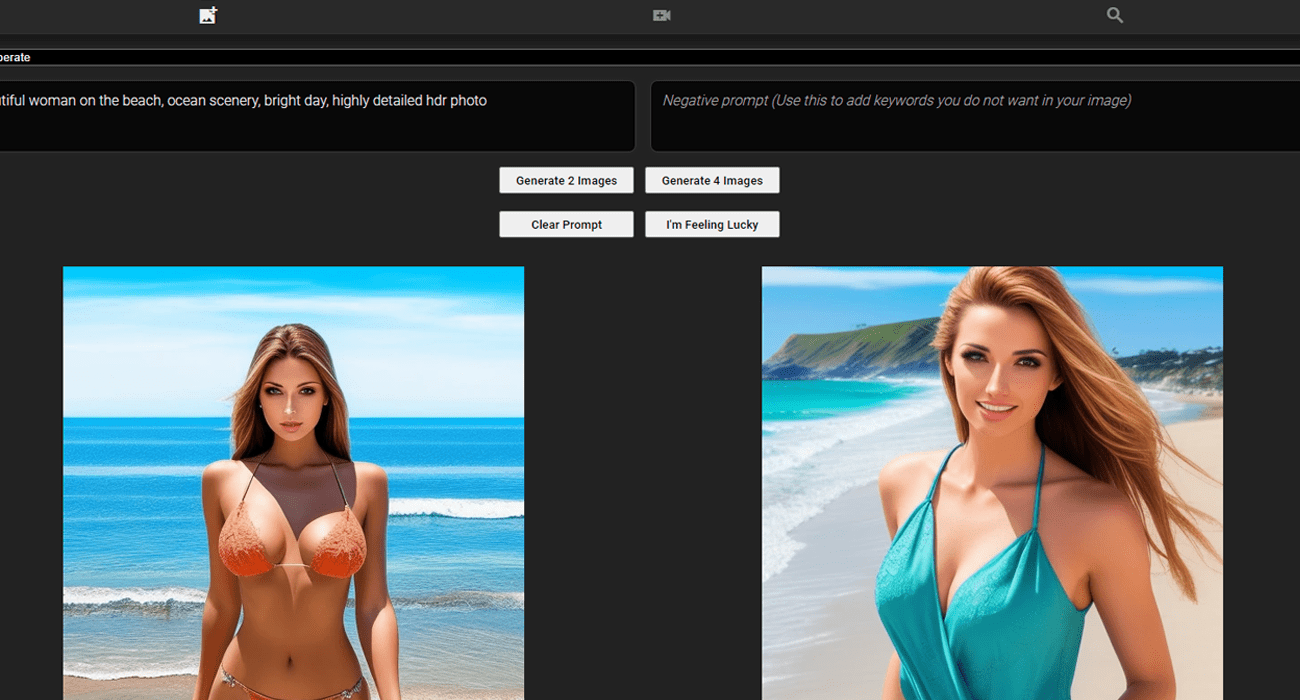Open the image generation tab icon

208,15
